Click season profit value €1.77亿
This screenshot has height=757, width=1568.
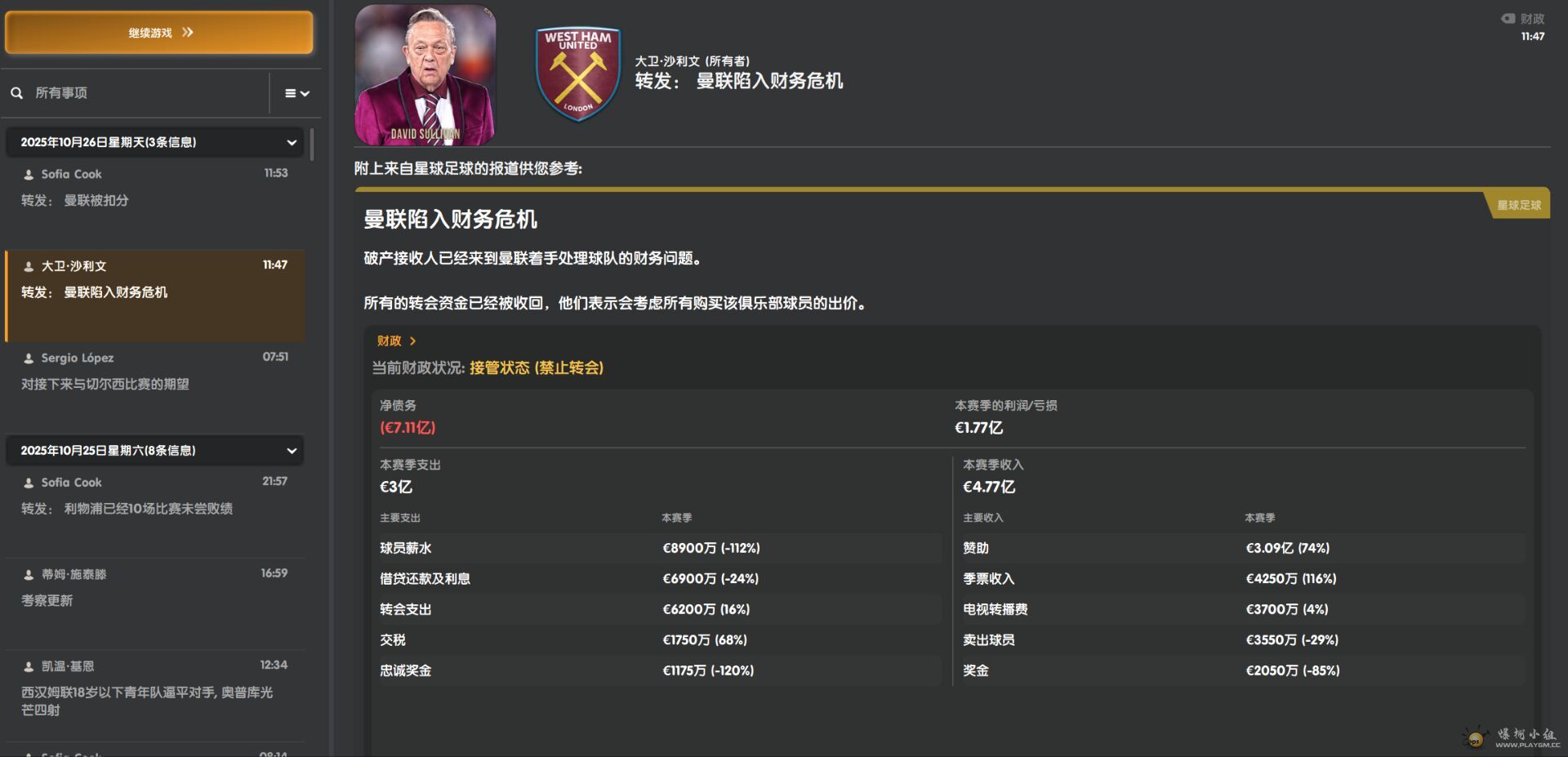tap(978, 428)
